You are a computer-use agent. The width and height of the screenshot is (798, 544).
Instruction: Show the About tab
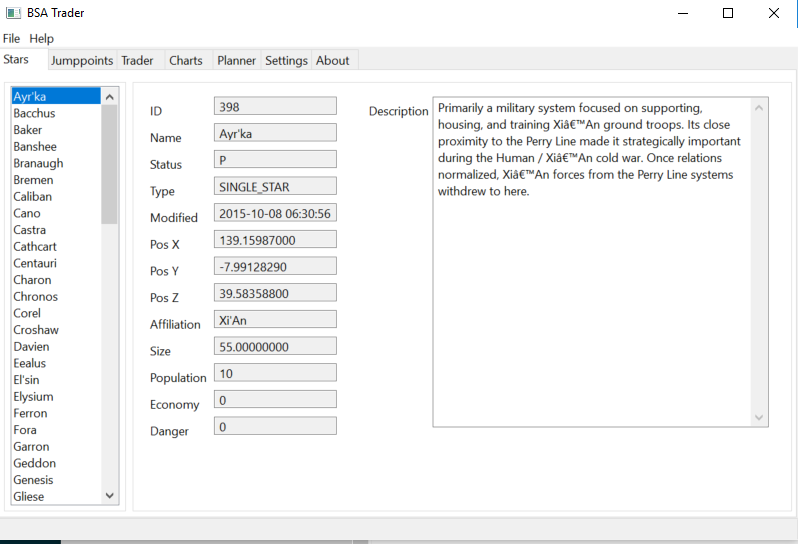point(333,61)
